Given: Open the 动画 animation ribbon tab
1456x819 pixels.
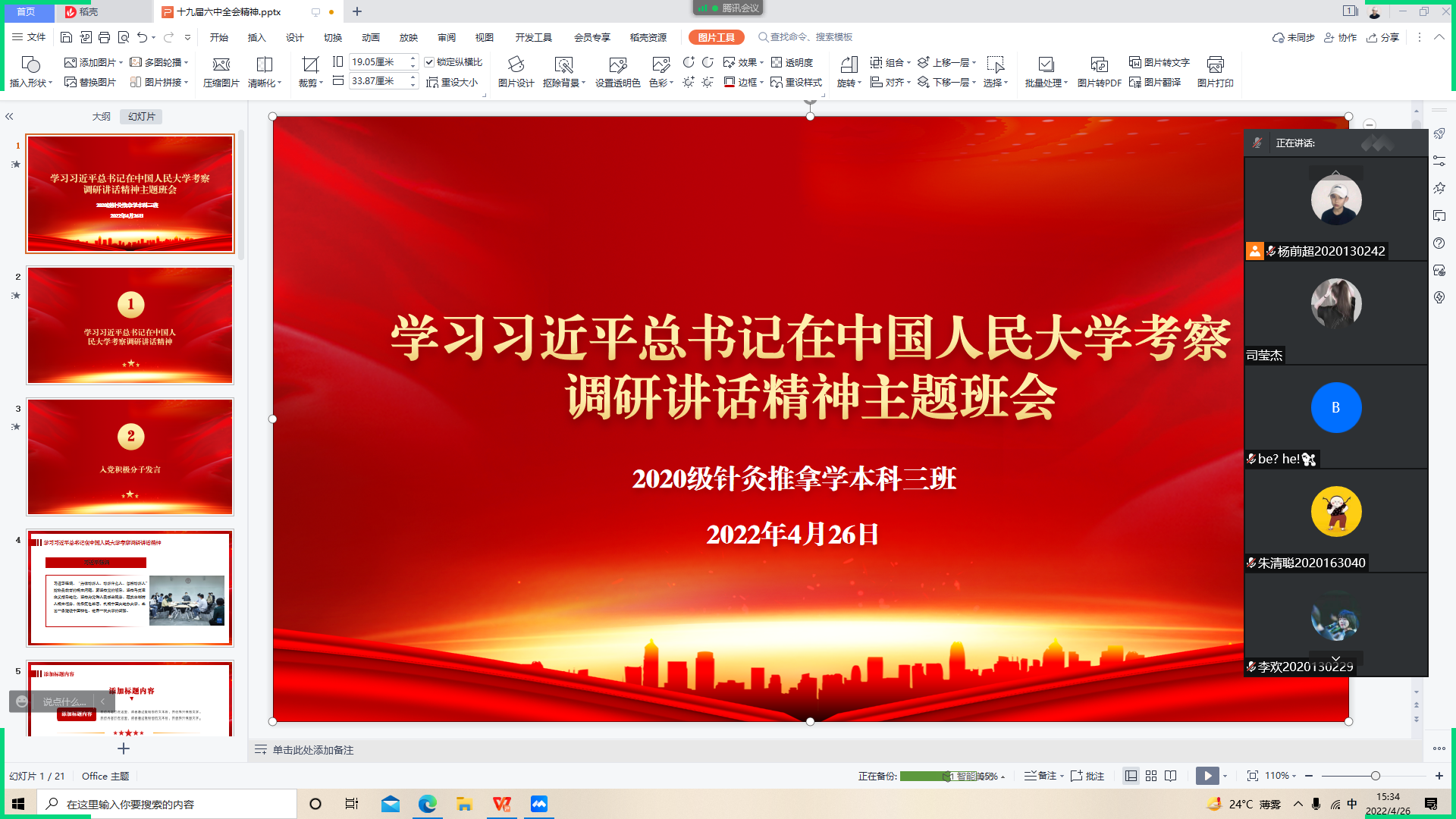Looking at the screenshot, I should point(370,37).
